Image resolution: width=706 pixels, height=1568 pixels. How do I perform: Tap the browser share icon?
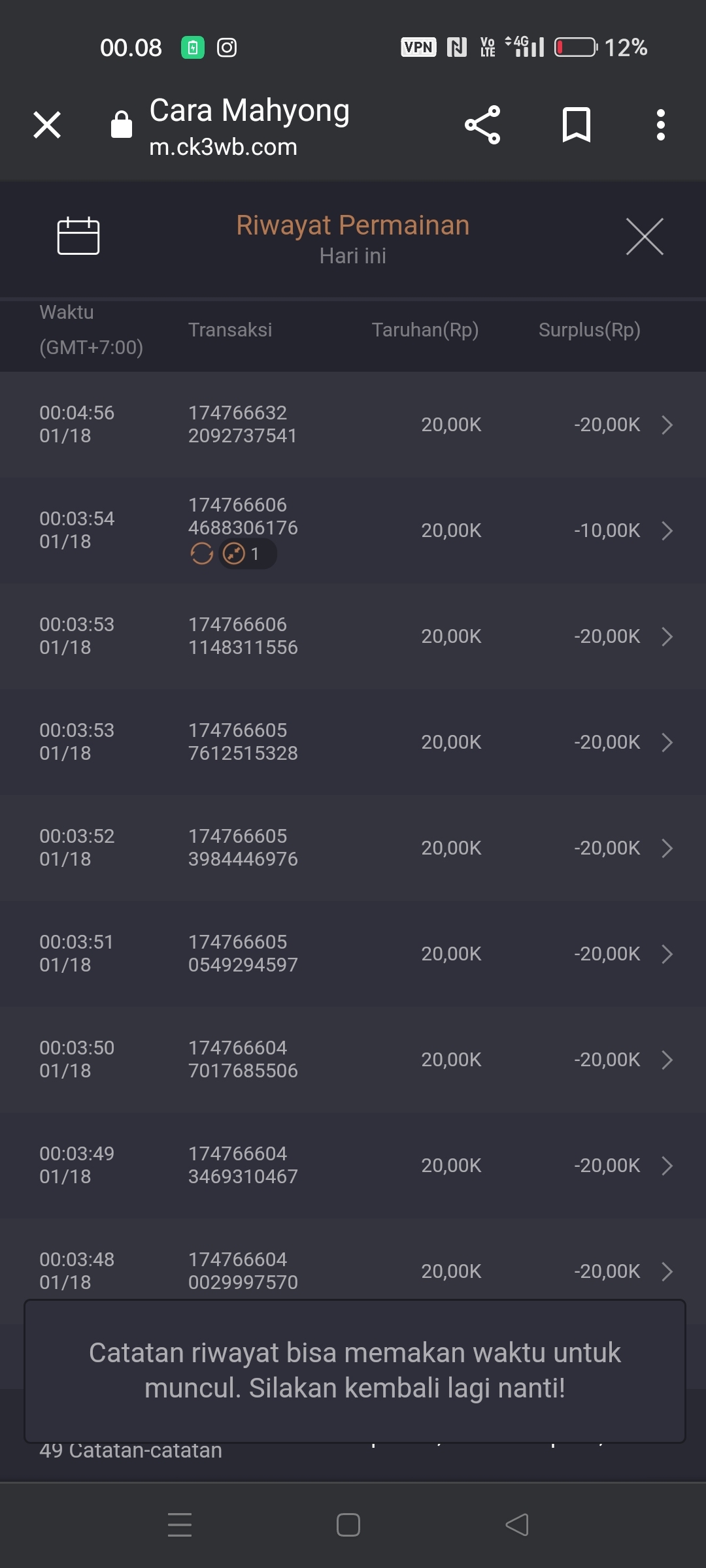tap(482, 125)
